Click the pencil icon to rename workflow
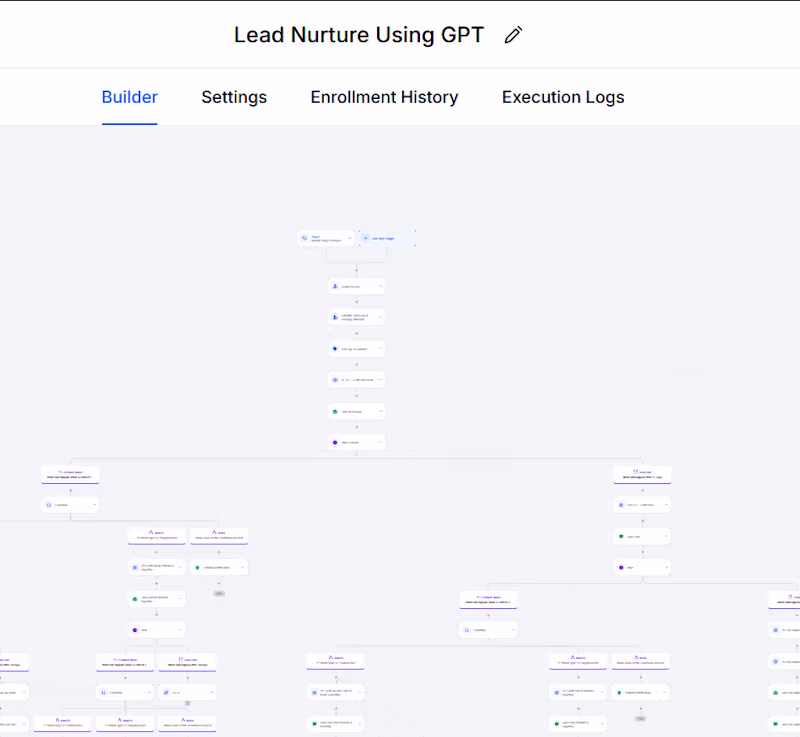Screen dimensions: 800x737 (x=513, y=34)
